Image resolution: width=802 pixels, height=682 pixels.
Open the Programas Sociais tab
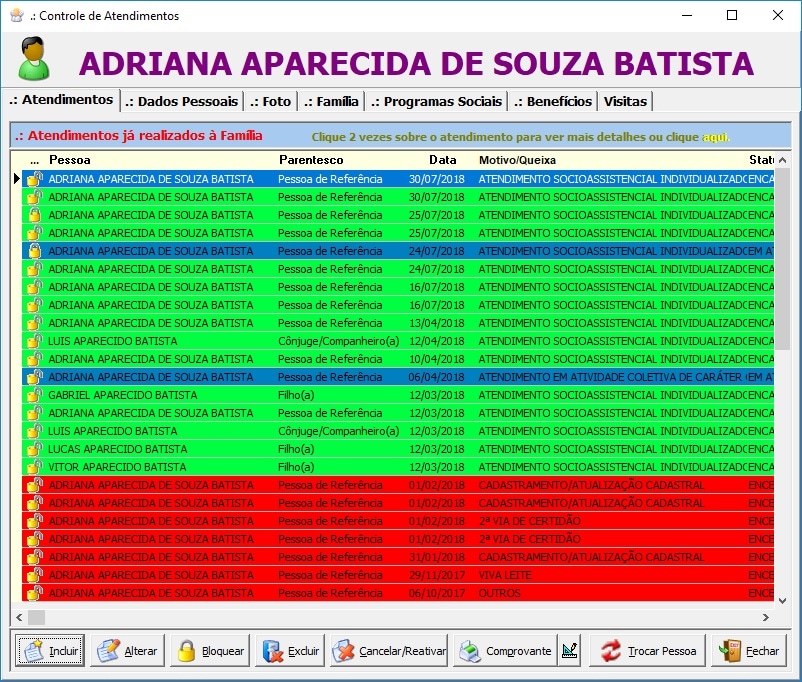pos(436,101)
